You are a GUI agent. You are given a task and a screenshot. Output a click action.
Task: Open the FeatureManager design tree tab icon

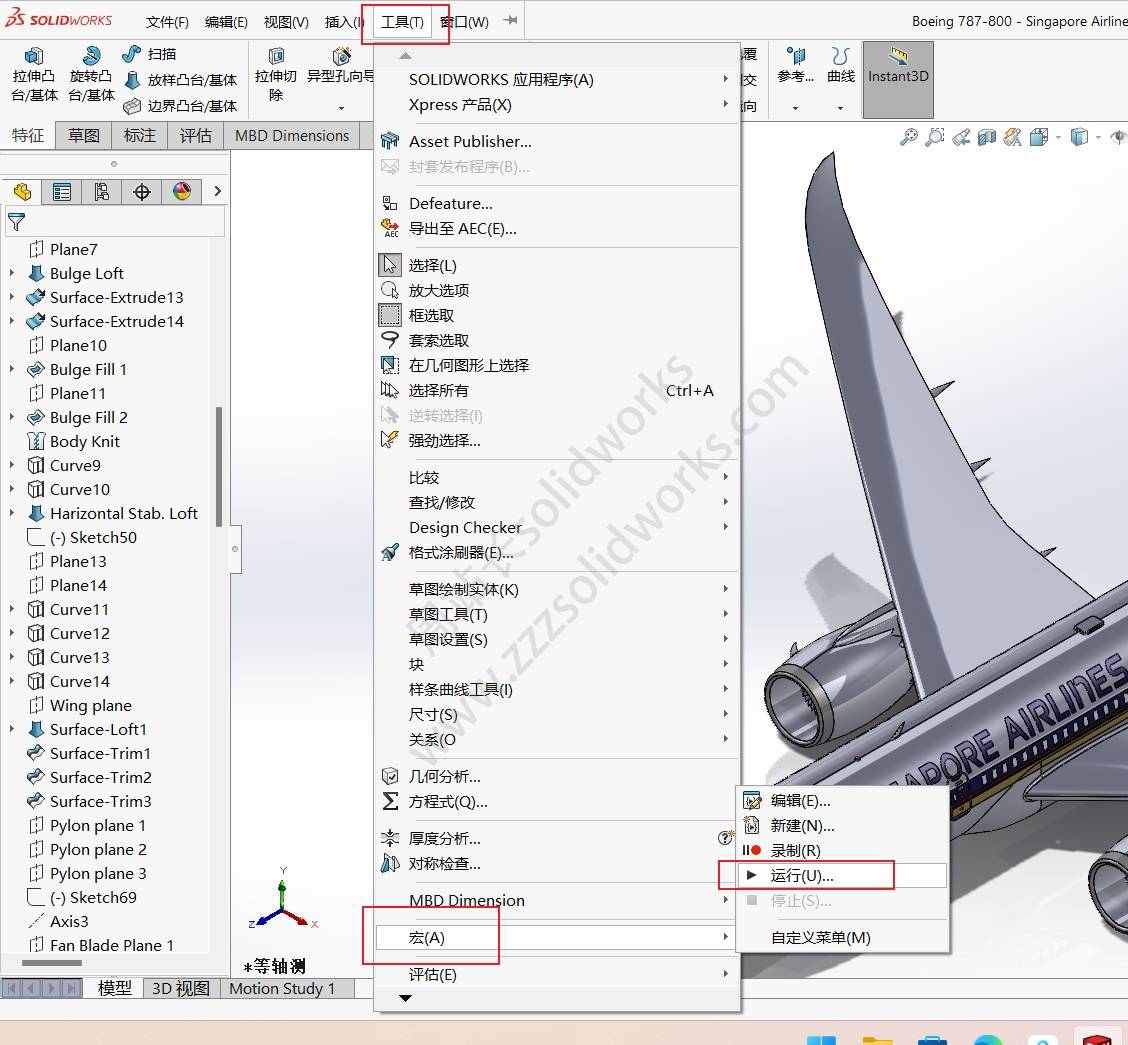22,192
